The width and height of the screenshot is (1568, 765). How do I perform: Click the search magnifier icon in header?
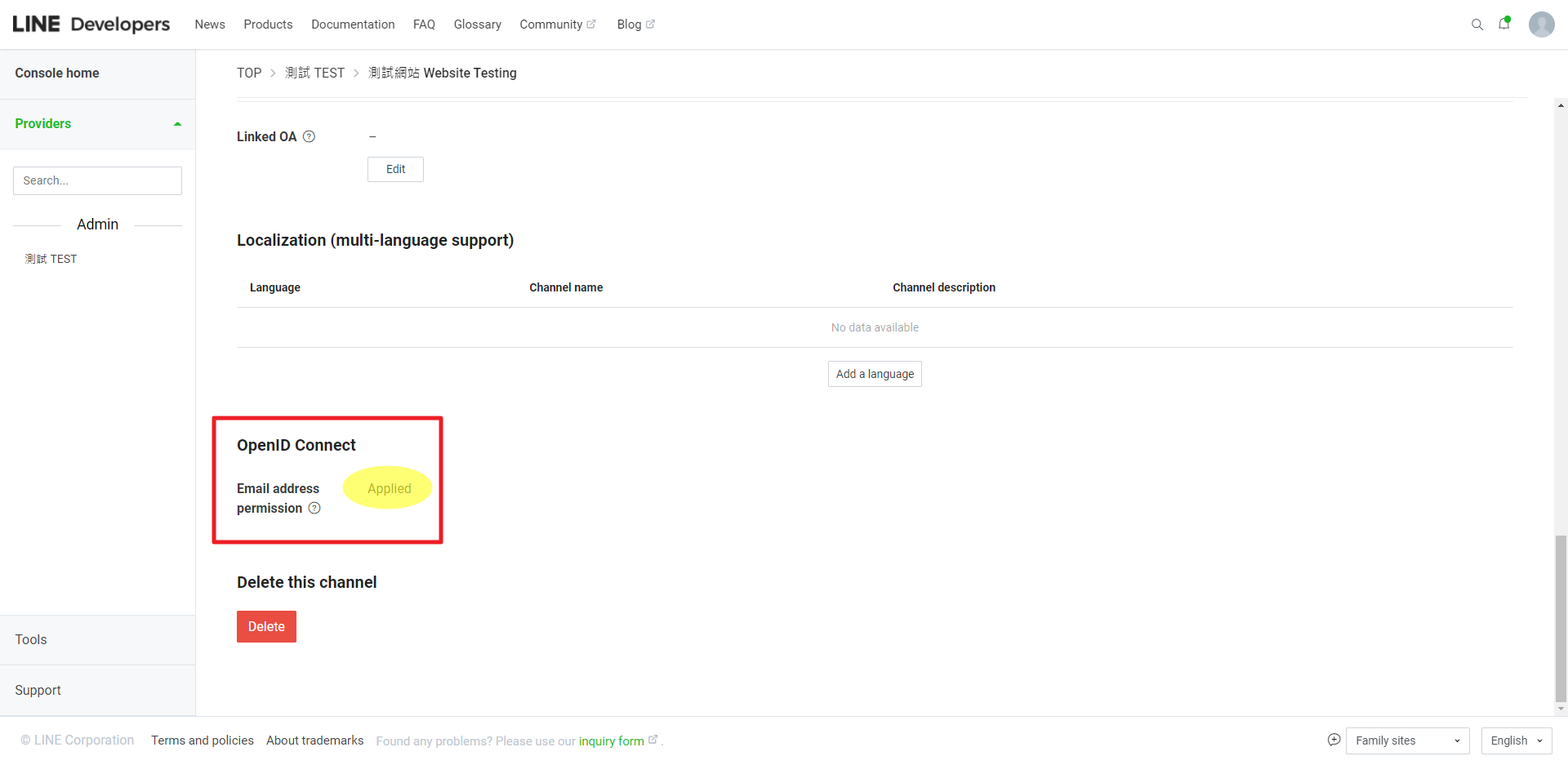click(x=1477, y=24)
